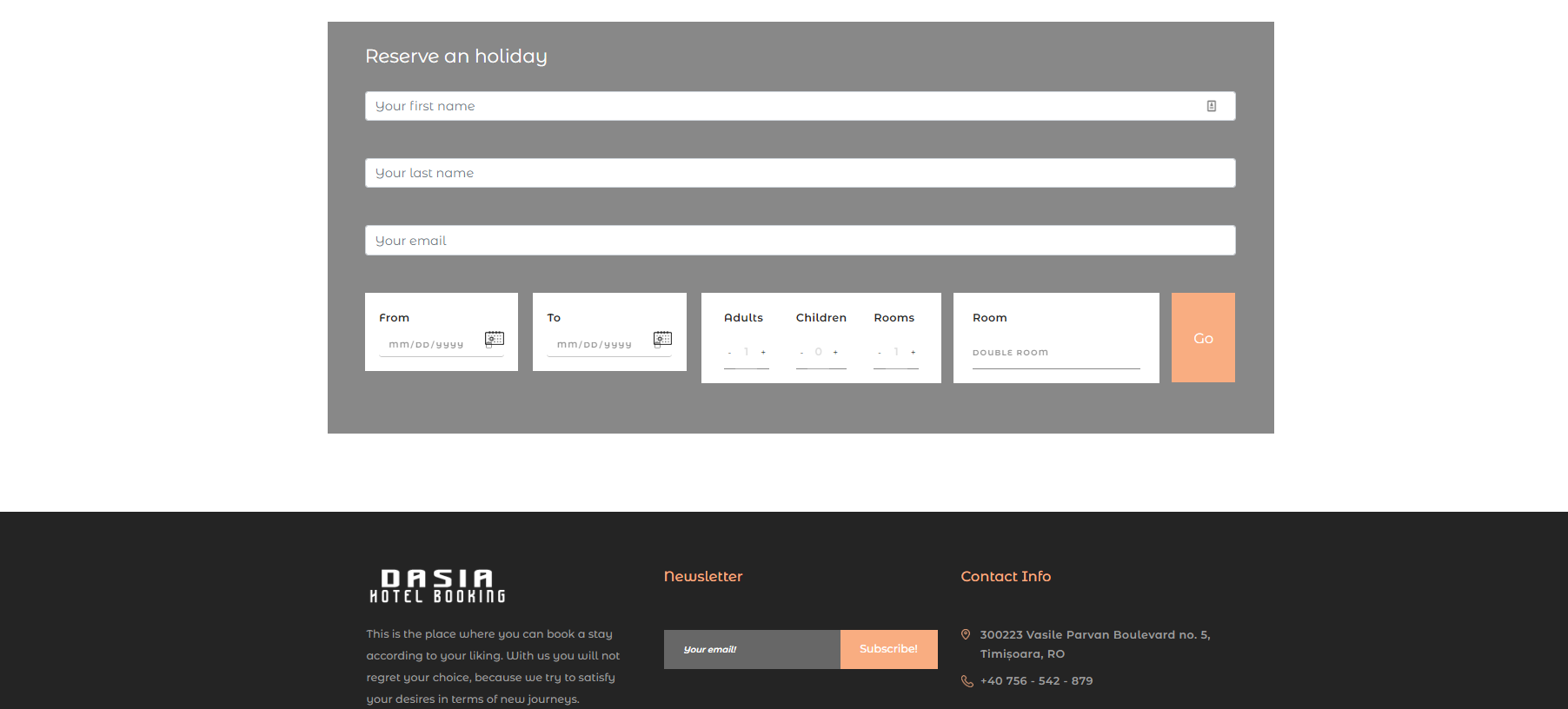Open the Room type dropdown
The height and width of the screenshot is (709, 1568).
1055,353
